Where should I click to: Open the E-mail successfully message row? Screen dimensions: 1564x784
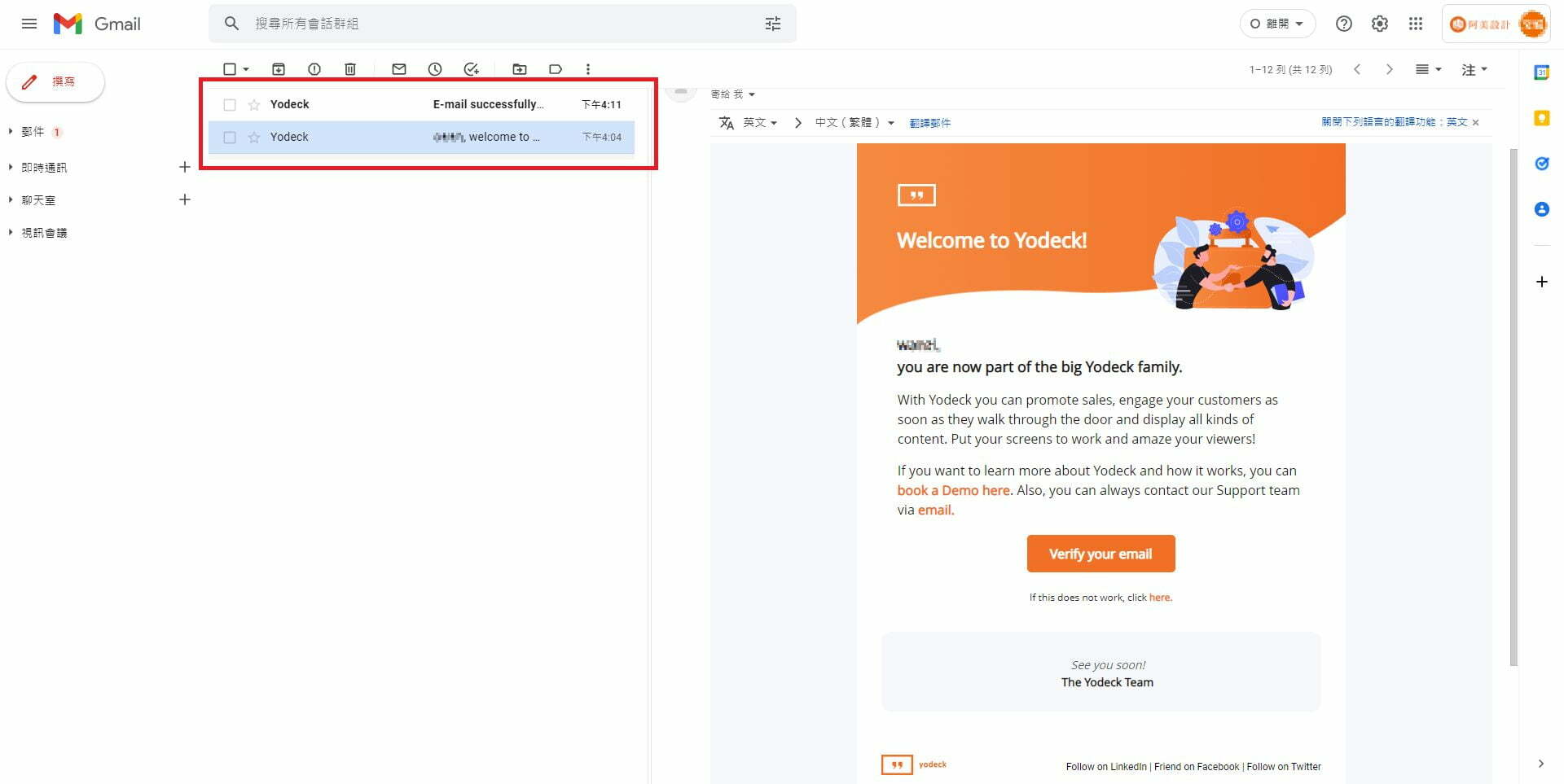[421, 104]
